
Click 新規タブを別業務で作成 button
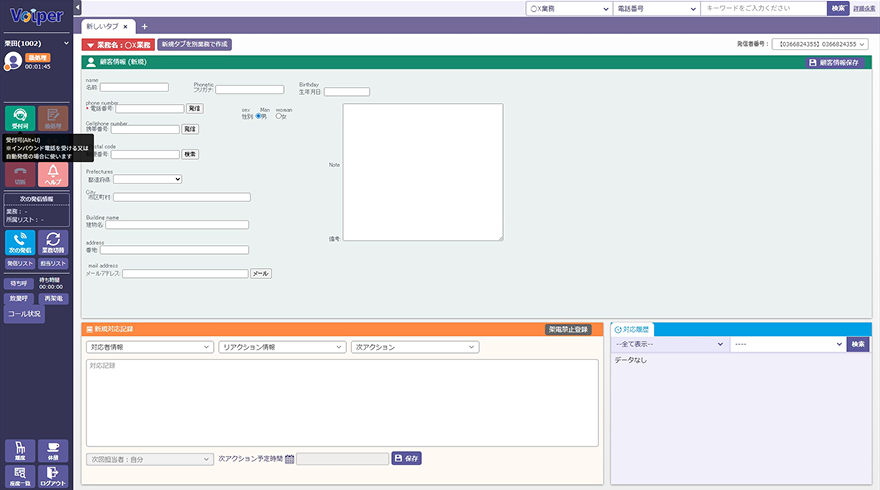pos(194,44)
